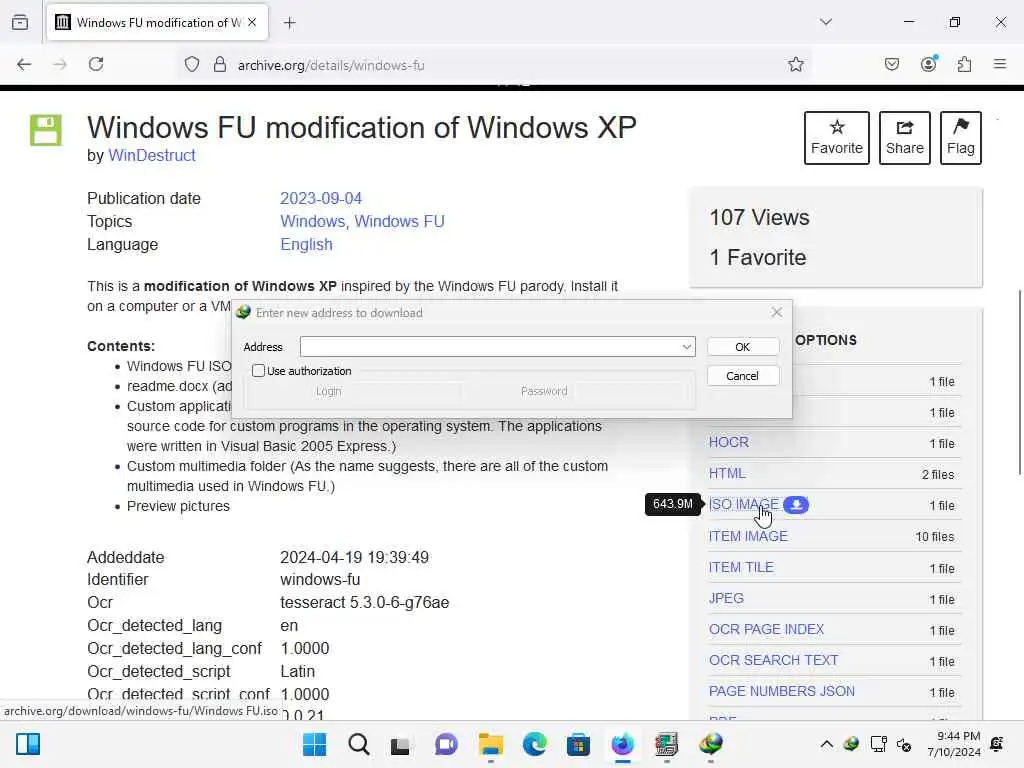1024x768 pixels.
Task: Close the Enter new address dialog
Action: pyautogui.click(x=776, y=312)
